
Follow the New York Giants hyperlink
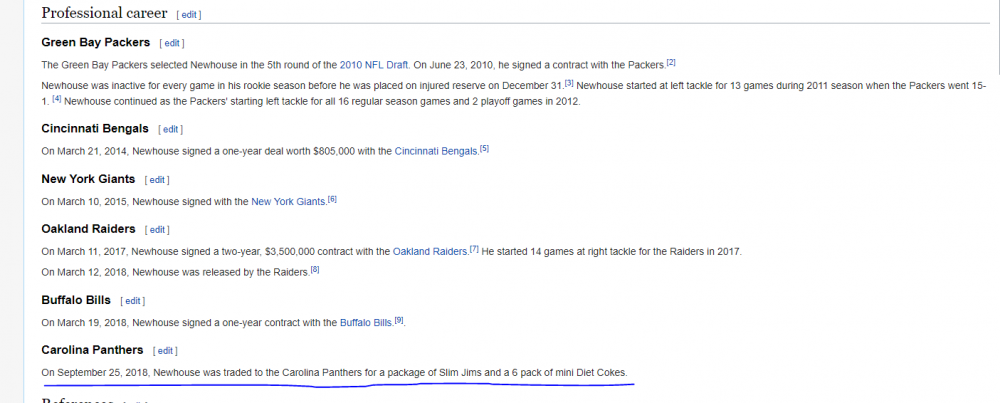coord(288,201)
